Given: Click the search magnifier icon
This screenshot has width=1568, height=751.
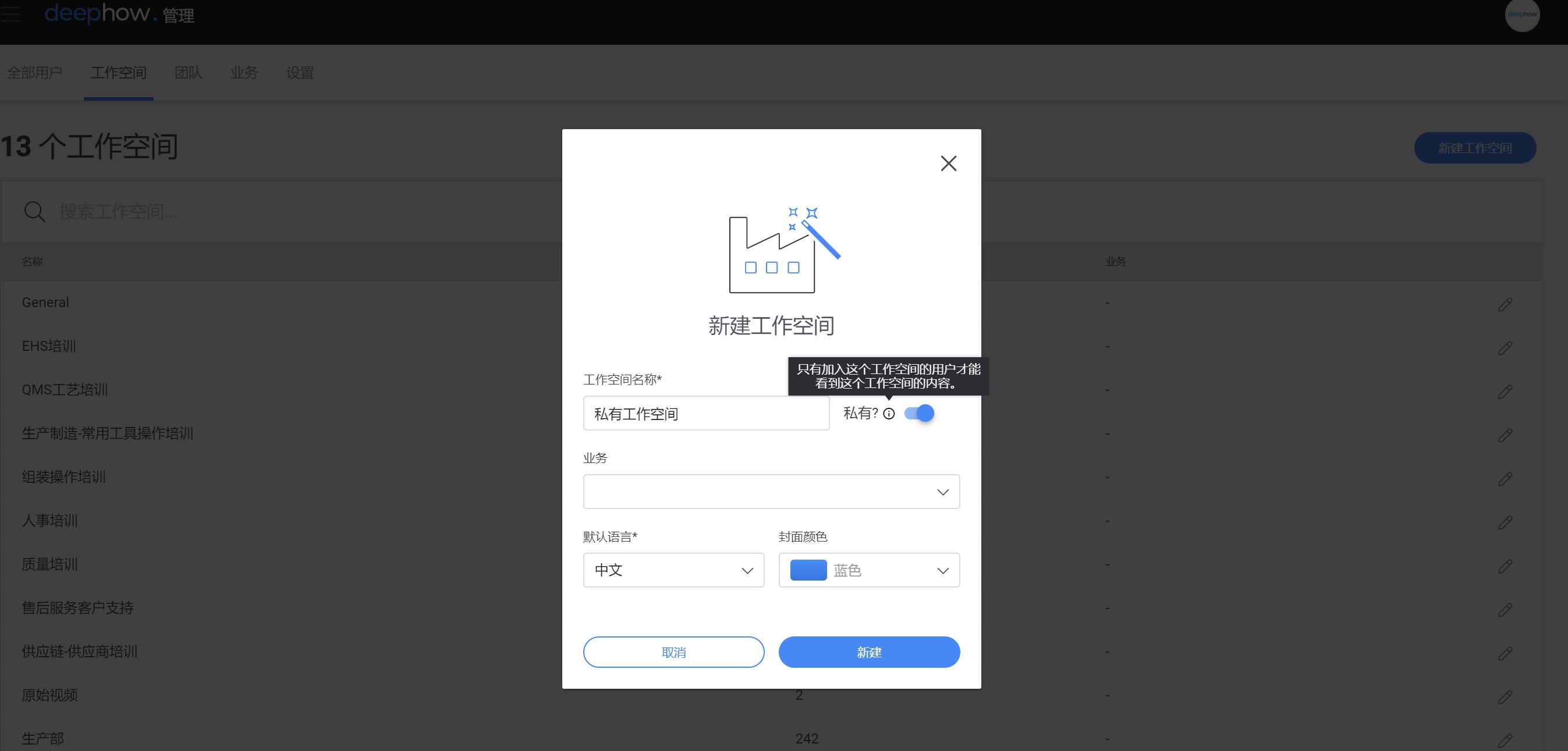Looking at the screenshot, I should [35, 212].
